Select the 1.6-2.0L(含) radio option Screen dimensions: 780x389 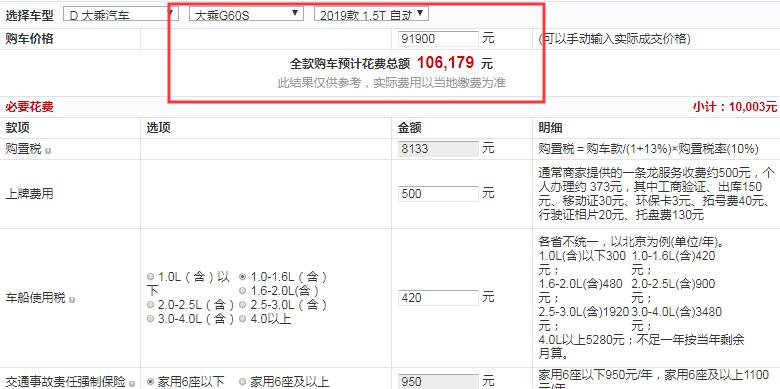tap(242, 291)
